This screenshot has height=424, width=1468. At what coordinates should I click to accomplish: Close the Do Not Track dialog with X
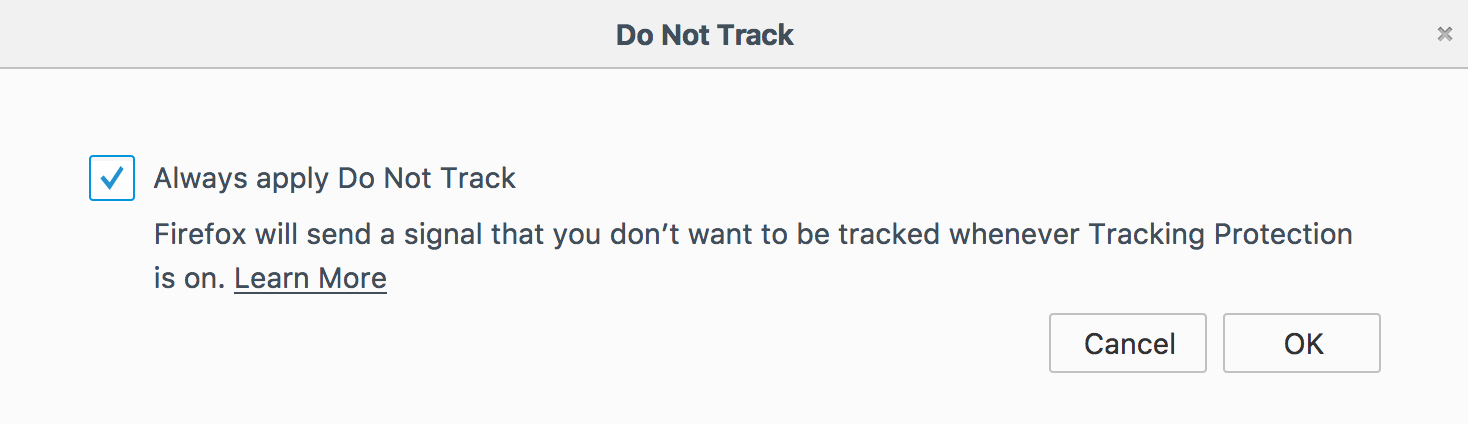(x=1444, y=34)
